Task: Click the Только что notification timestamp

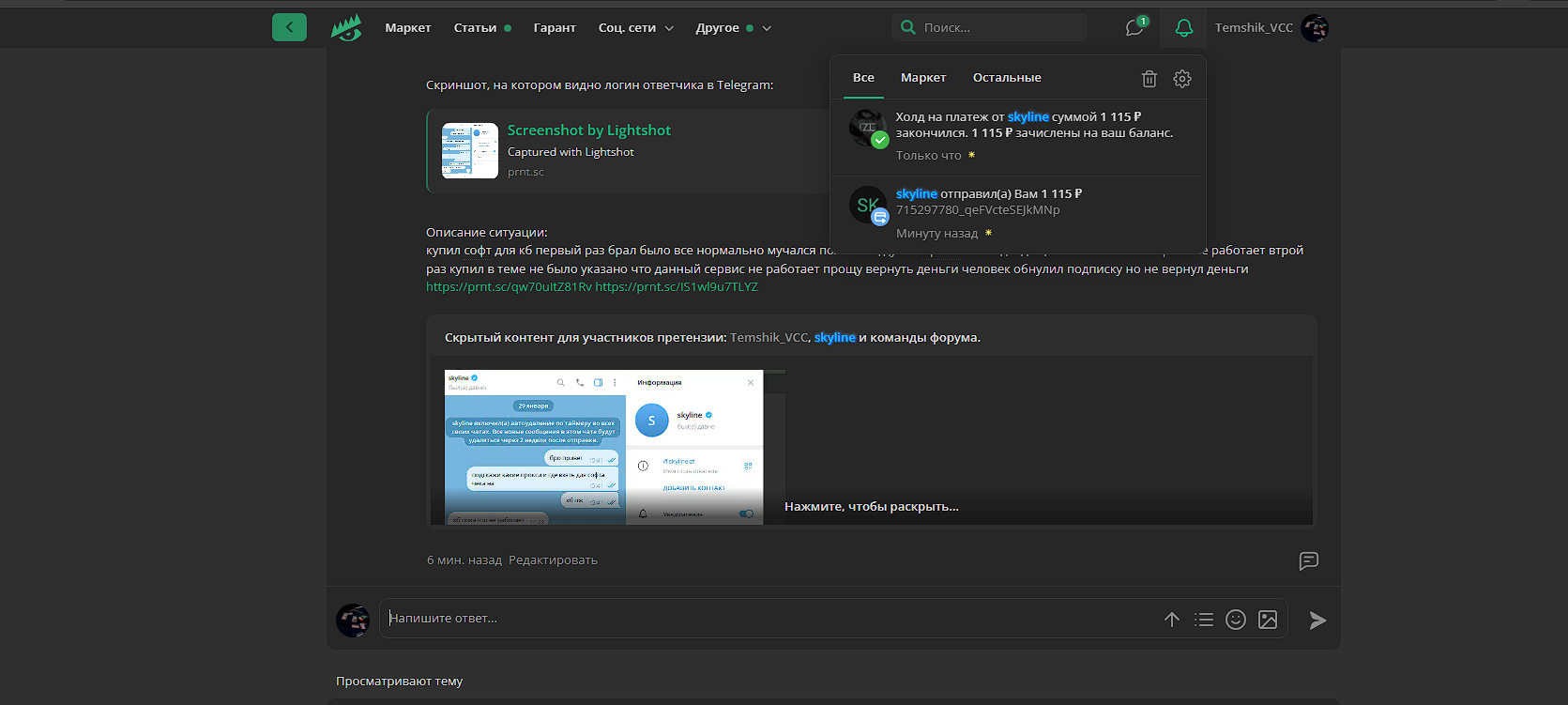Action: (928, 156)
